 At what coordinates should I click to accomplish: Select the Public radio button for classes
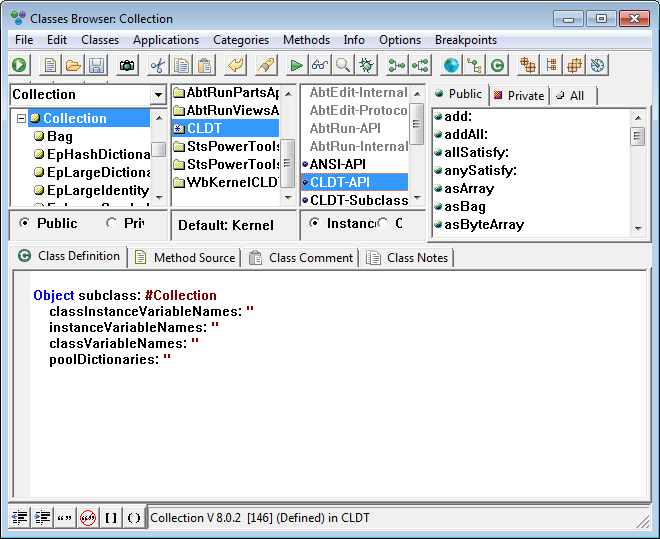pos(25,223)
